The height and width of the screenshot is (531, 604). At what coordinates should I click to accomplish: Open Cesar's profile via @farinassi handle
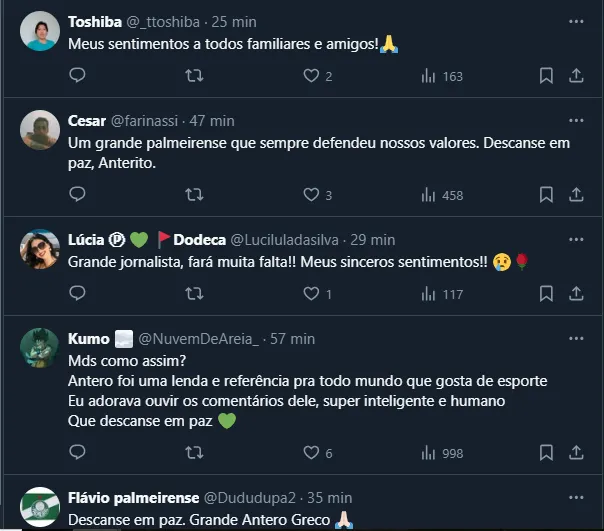(148, 121)
